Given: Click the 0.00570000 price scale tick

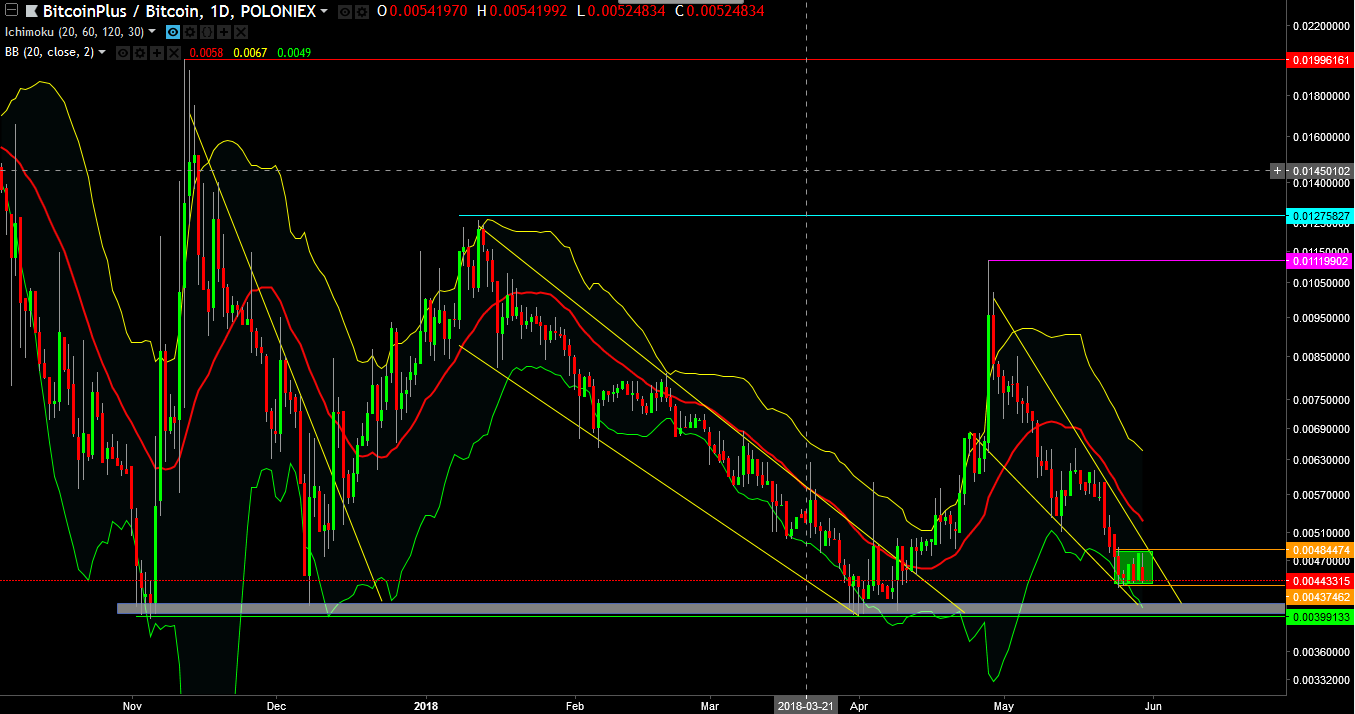Looking at the screenshot, I should click(1321, 495).
